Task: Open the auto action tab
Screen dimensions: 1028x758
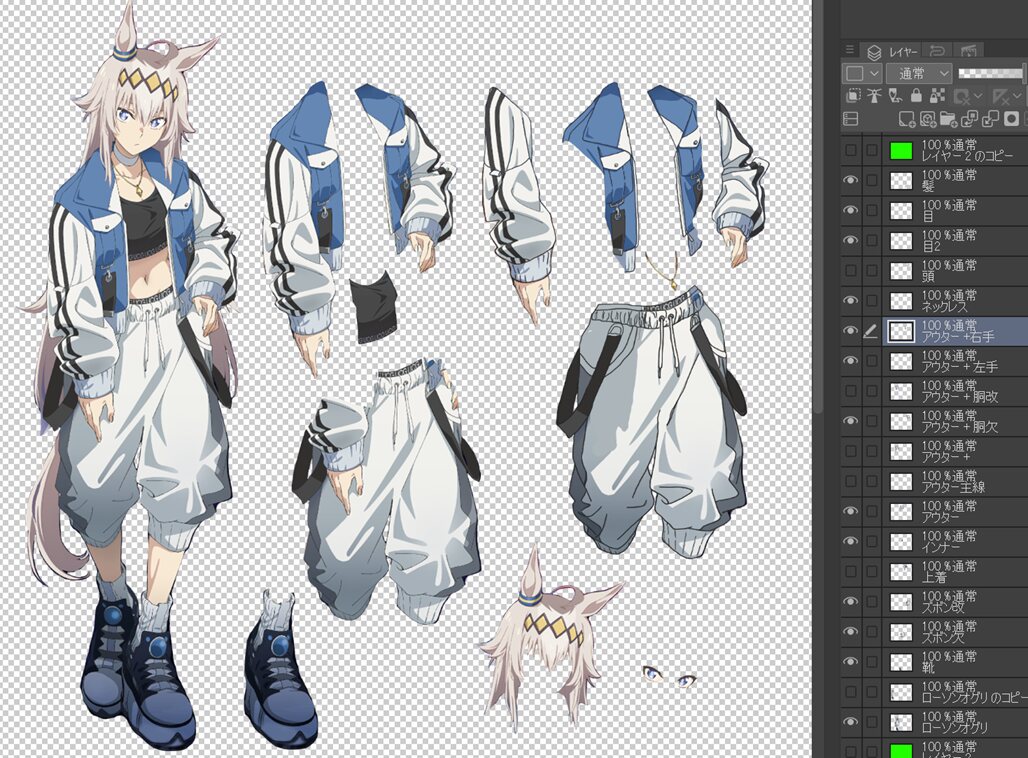Action: pos(969,50)
